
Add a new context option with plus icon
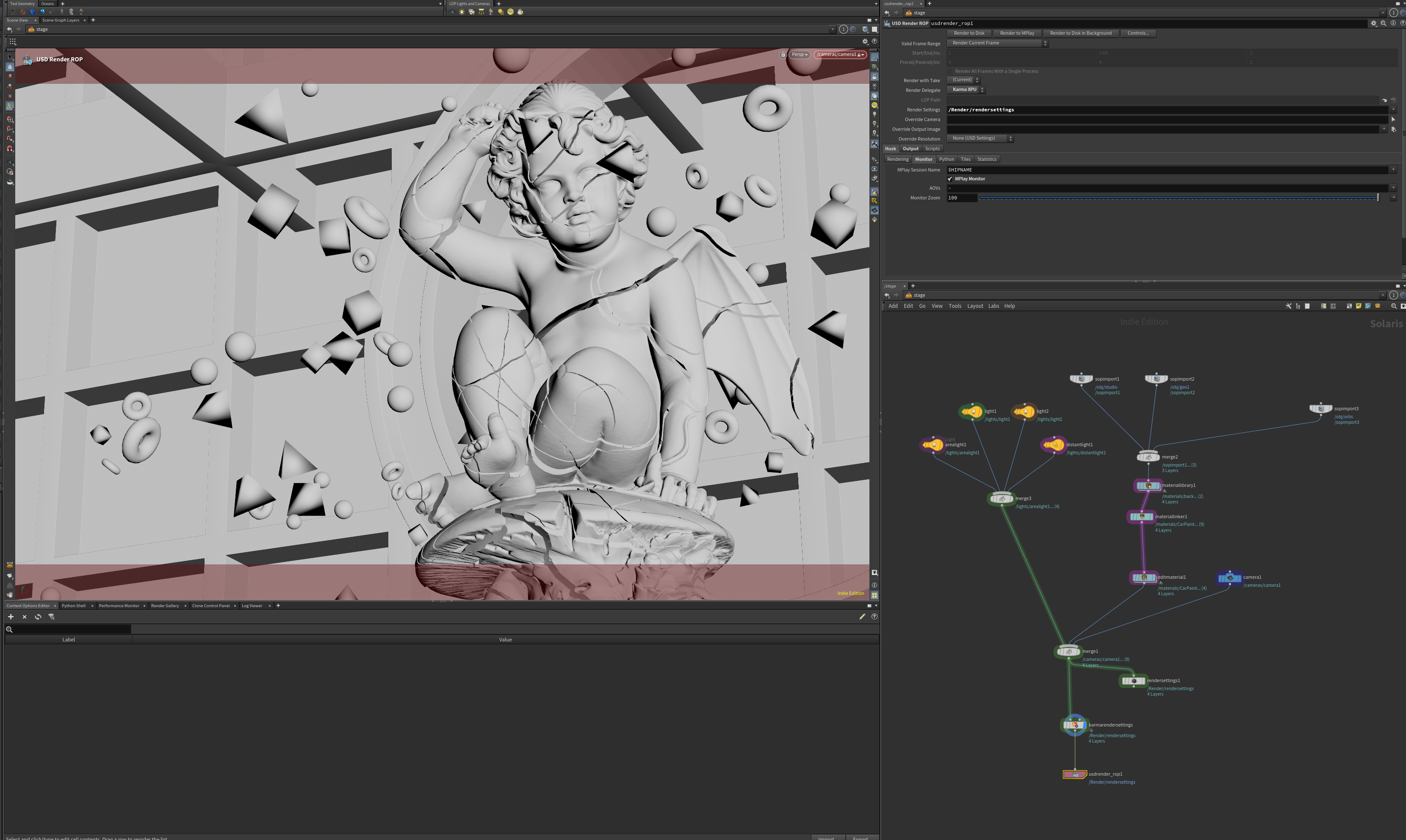click(11, 616)
